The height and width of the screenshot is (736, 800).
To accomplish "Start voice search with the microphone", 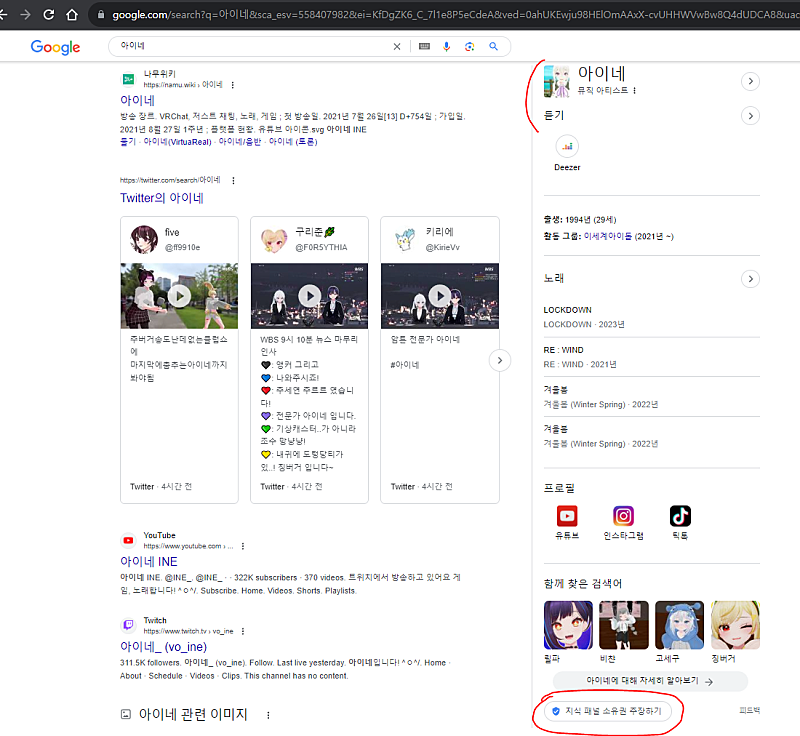I will [x=447, y=47].
